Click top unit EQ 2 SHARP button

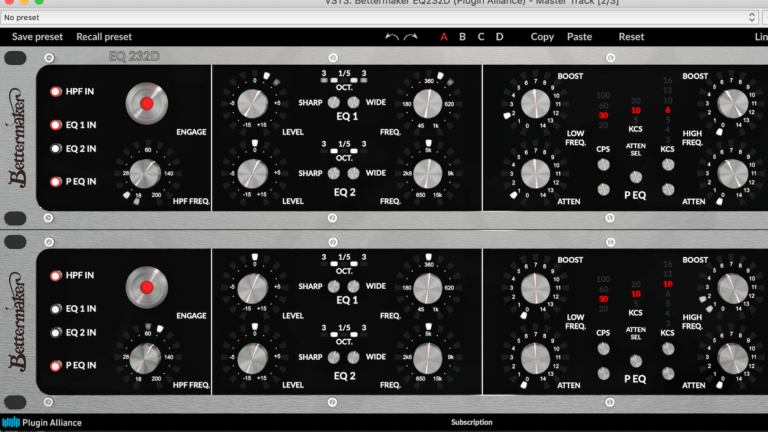point(334,173)
